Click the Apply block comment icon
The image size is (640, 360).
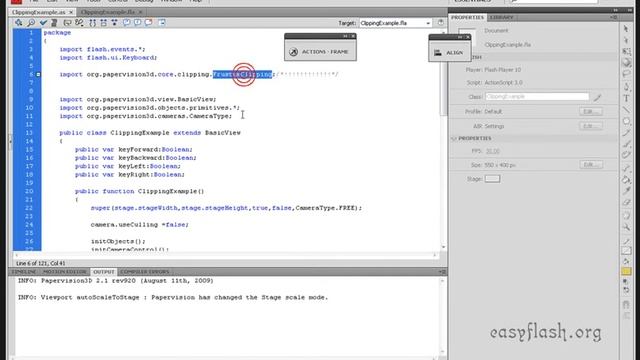coord(127,23)
